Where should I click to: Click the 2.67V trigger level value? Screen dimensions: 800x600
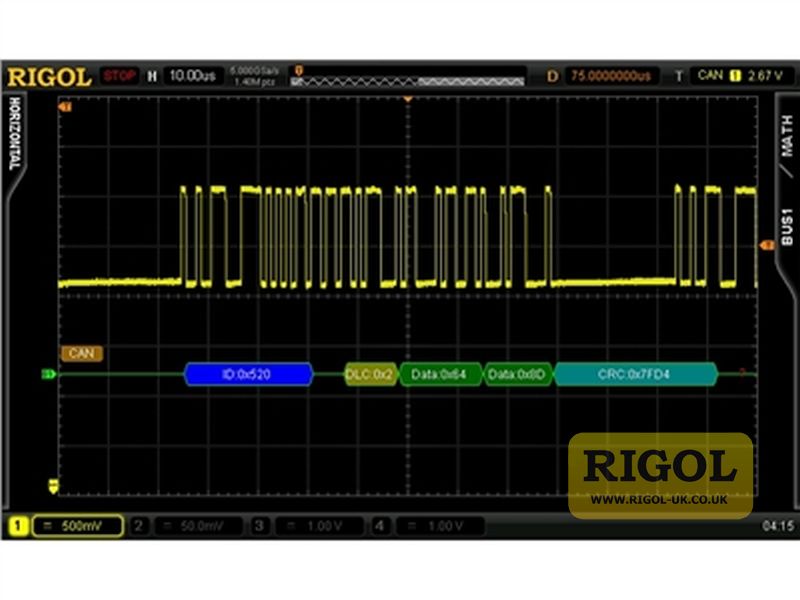pyautogui.click(x=766, y=73)
